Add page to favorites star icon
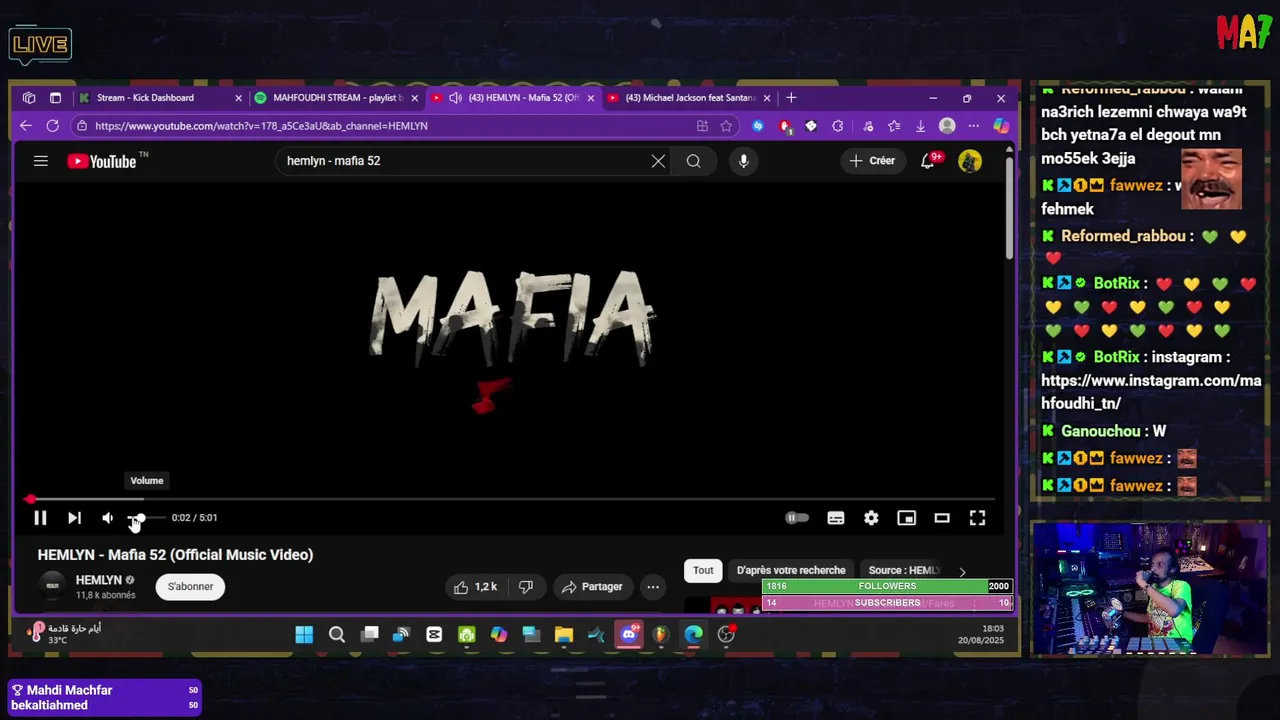 726,126
